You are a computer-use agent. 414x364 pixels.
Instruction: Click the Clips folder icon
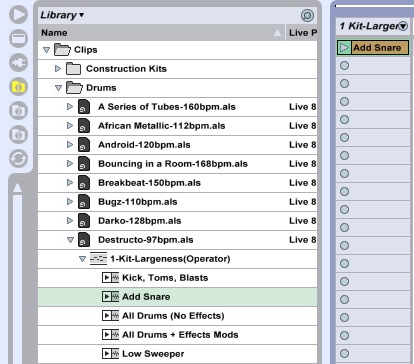(62, 50)
